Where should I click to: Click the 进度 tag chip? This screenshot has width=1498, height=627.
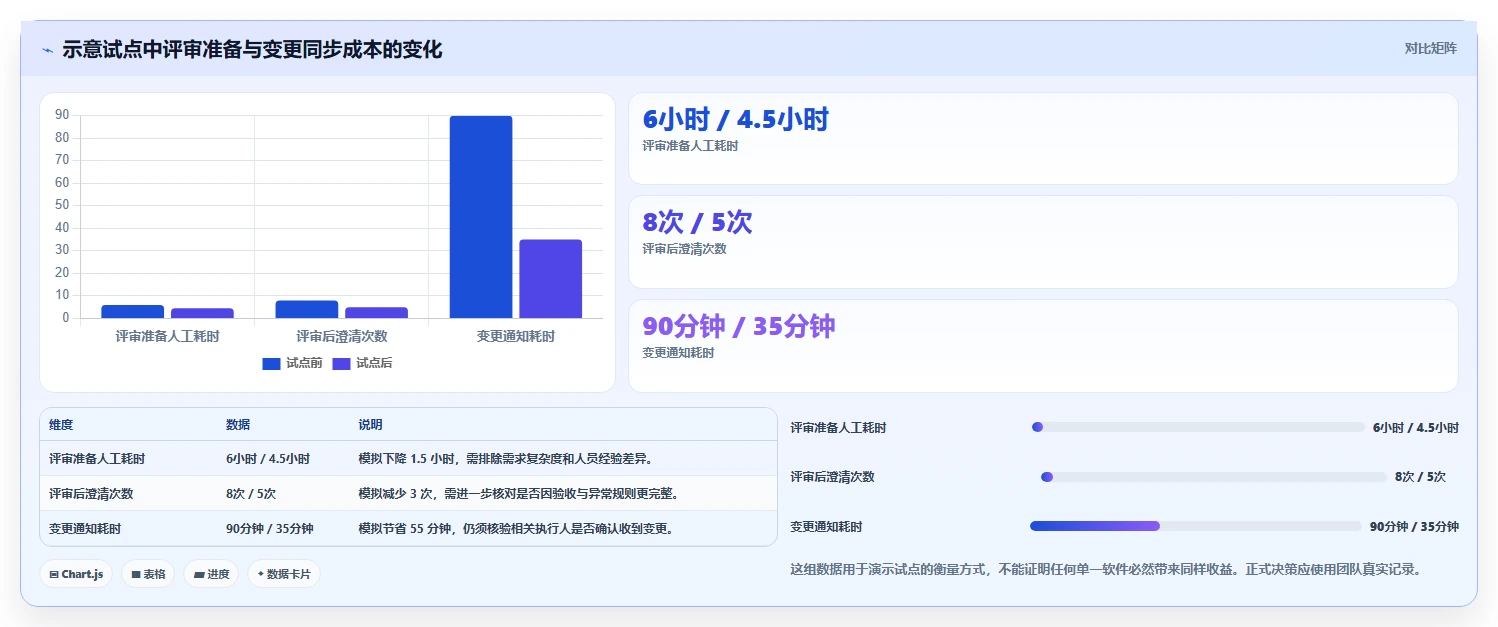[211, 574]
